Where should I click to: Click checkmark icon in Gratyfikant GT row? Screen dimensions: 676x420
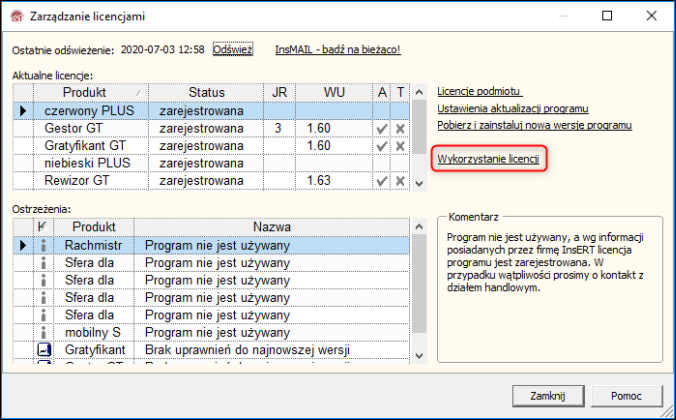click(x=382, y=146)
